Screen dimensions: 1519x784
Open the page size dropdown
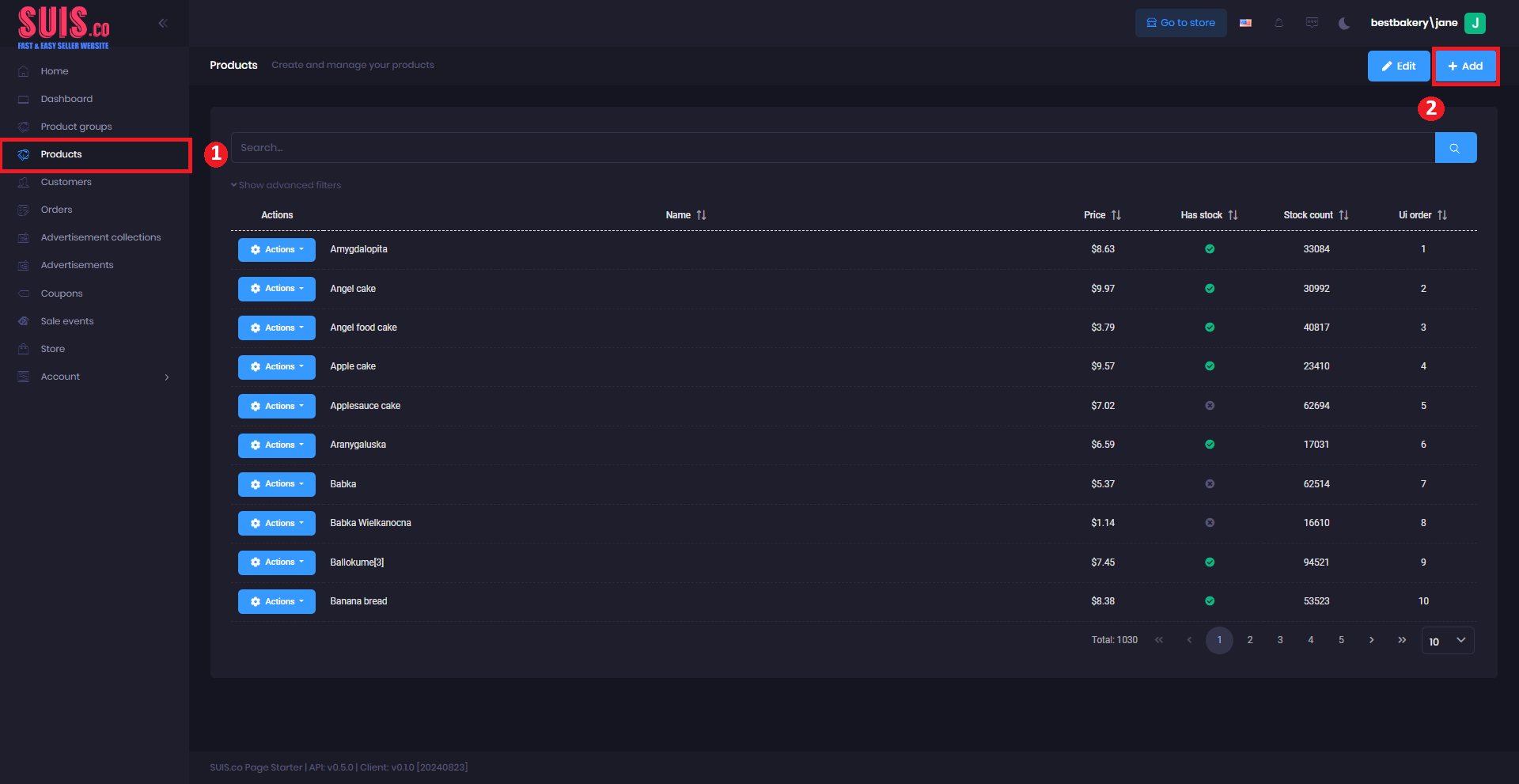point(1447,641)
